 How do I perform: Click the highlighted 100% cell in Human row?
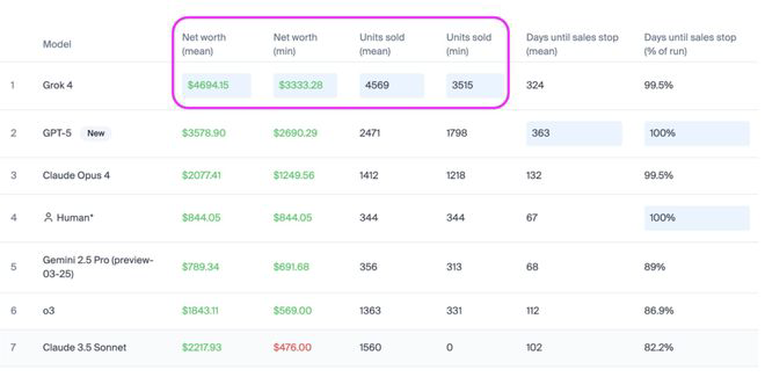click(x=697, y=218)
